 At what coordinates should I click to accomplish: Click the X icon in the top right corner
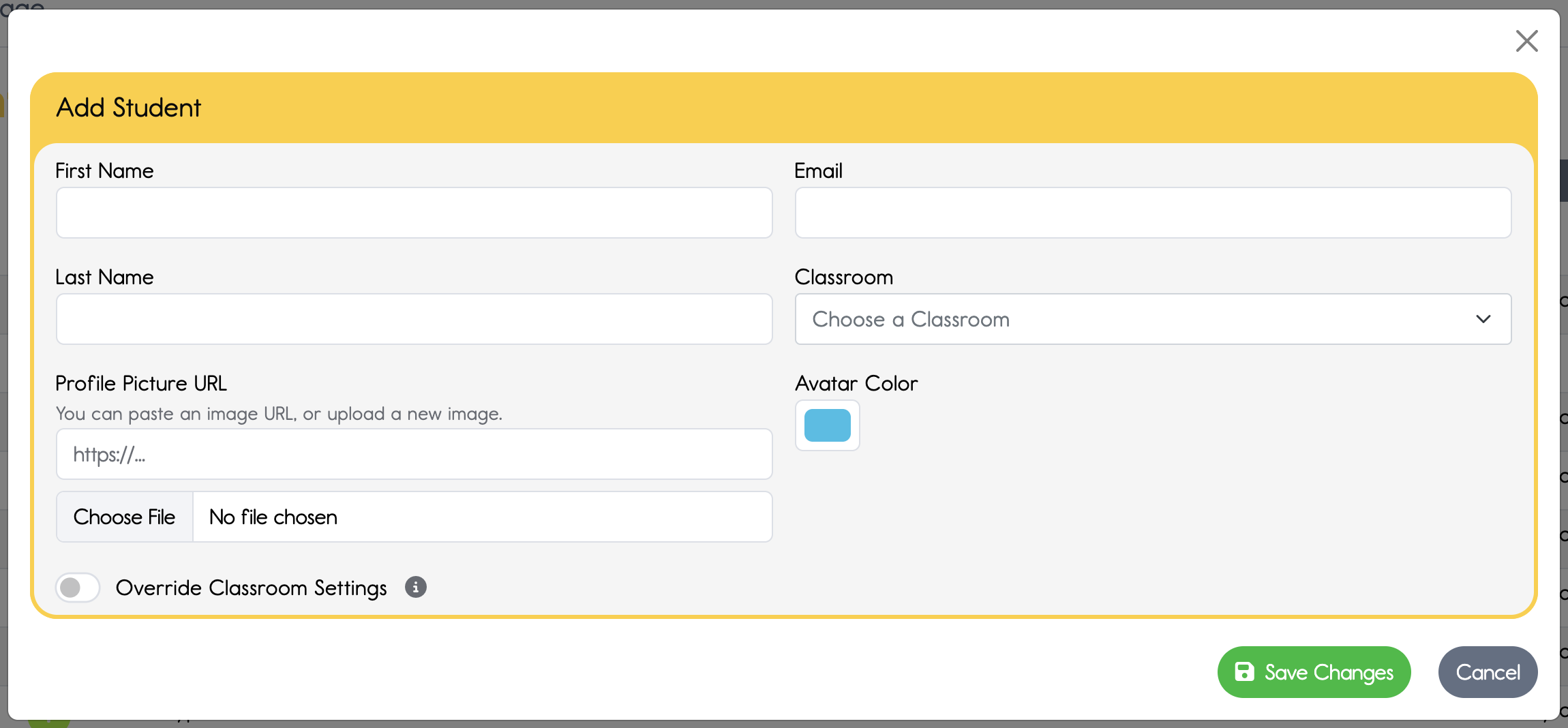(1527, 41)
